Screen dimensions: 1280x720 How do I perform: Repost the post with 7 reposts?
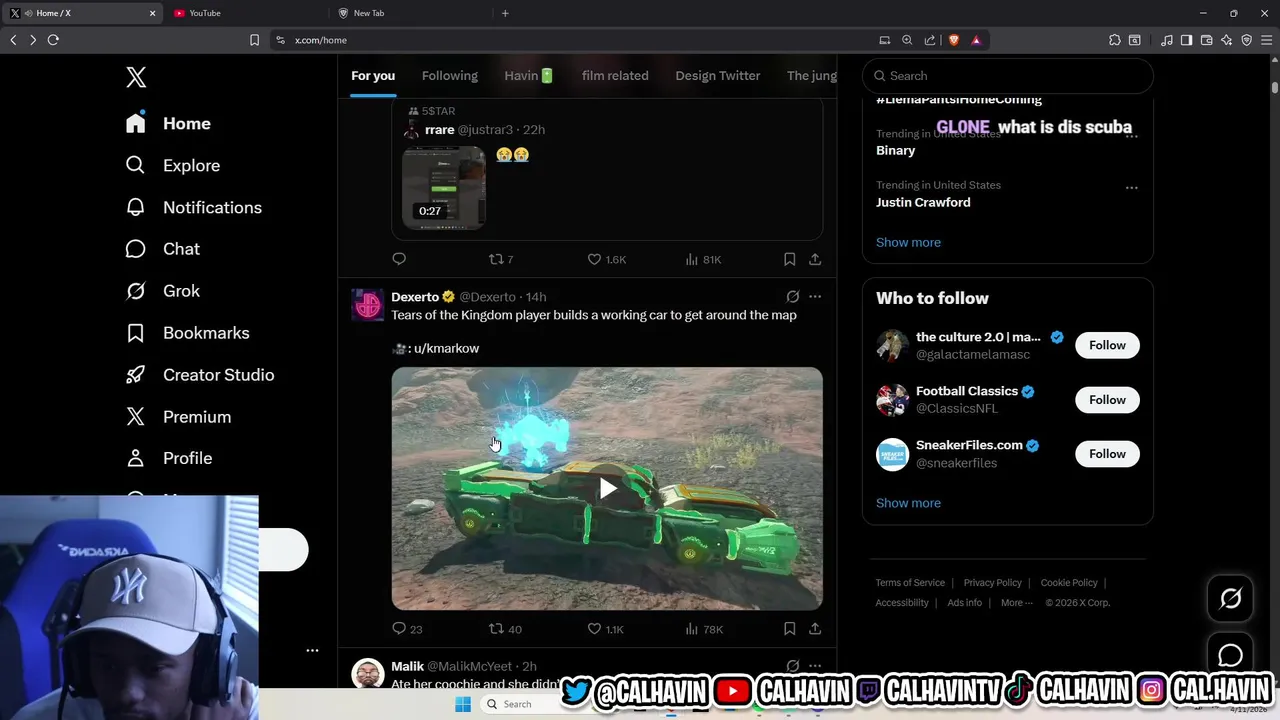pyautogui.click(x=501, y=259)
